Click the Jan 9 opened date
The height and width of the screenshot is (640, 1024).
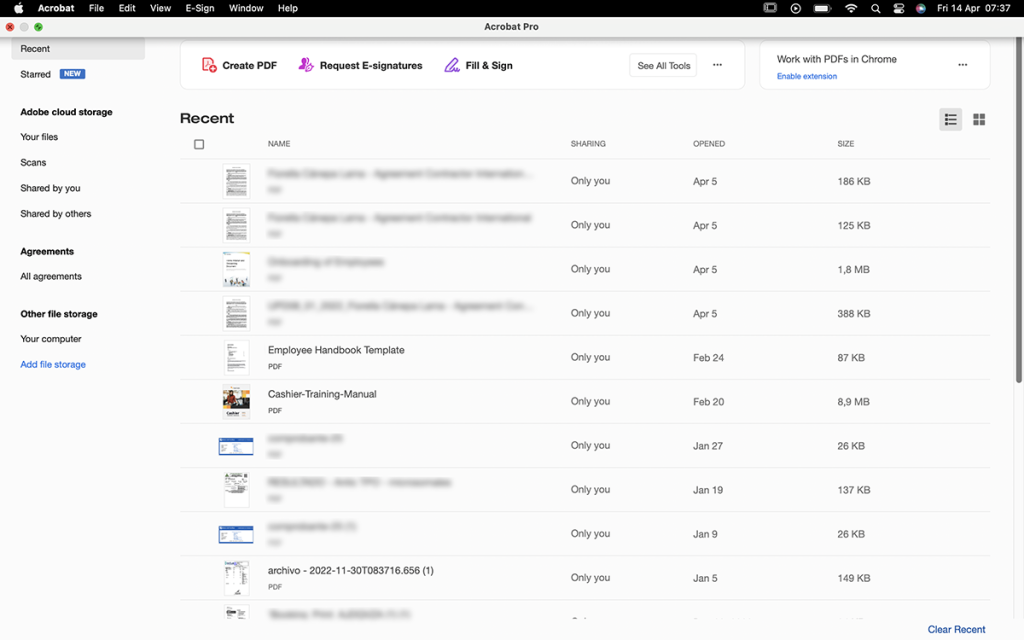(x=705, y=534)
